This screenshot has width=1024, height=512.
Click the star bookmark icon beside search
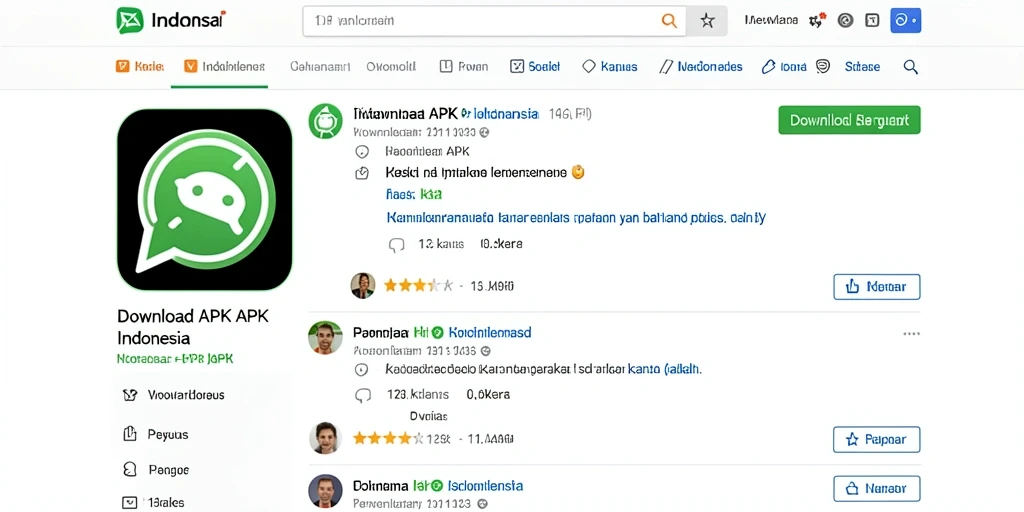click(x=707, y=21)
